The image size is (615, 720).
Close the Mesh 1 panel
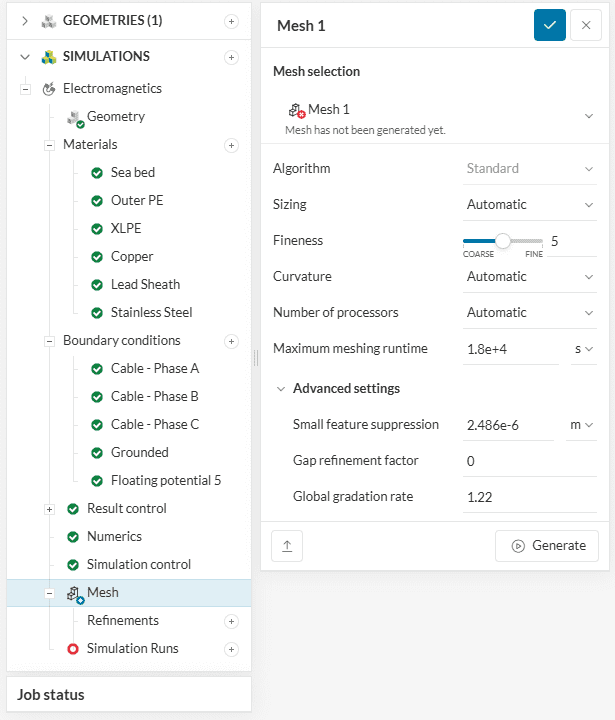point(586,25)
